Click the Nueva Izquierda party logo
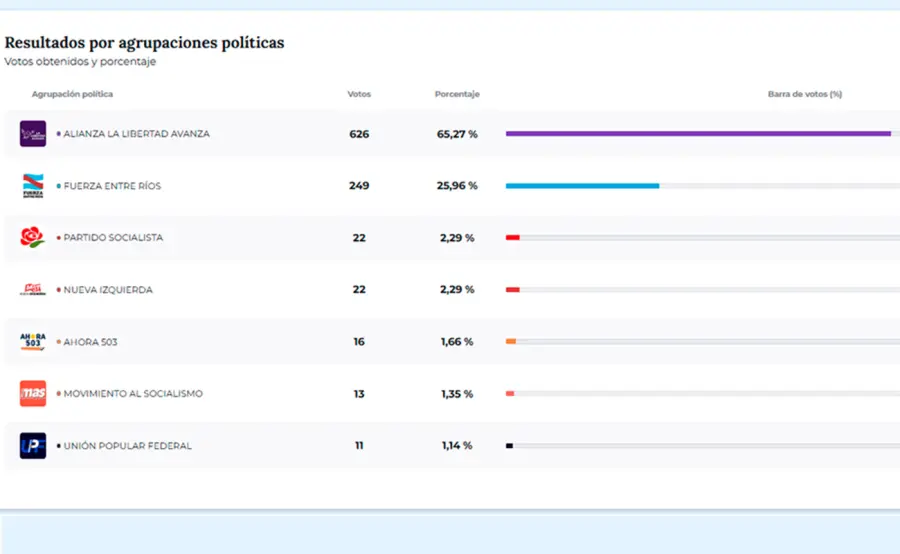 [33, 290]
